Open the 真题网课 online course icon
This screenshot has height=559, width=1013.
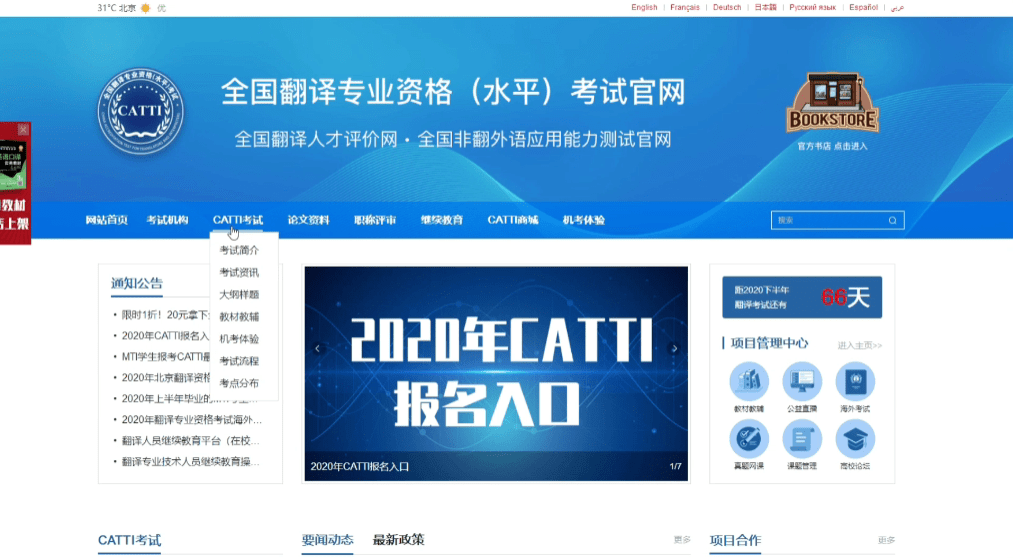coord(749,439)
